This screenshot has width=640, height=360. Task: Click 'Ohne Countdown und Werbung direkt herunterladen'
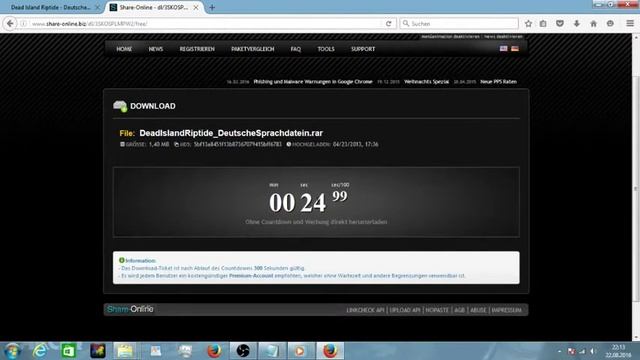pyautogui.click(x=316, y=222)
